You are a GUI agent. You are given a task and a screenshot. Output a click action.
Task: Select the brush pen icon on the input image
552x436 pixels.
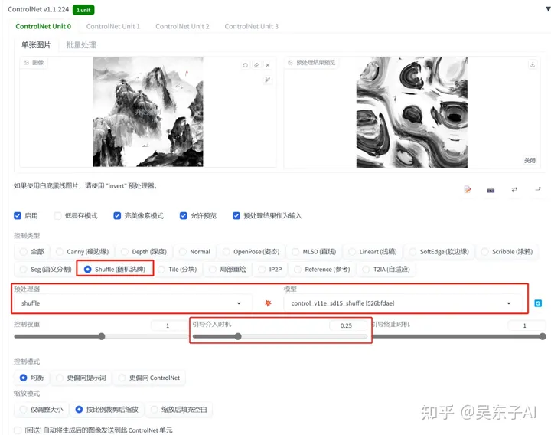click(x=268, y=80)
